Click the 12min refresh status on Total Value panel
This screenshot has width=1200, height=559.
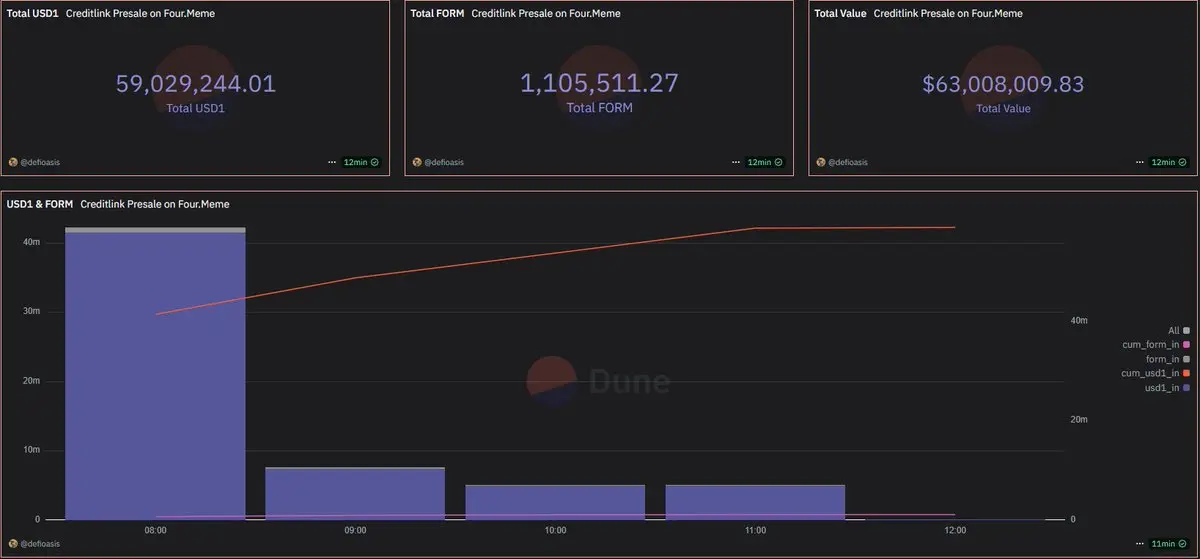[x=1169, y=162]
